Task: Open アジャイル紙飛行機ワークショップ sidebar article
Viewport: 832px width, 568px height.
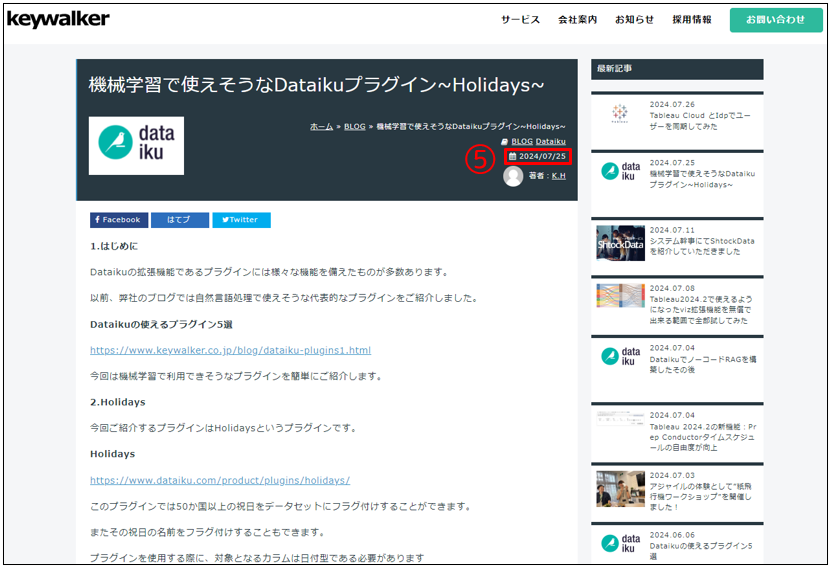Action: tap(700, 497)
